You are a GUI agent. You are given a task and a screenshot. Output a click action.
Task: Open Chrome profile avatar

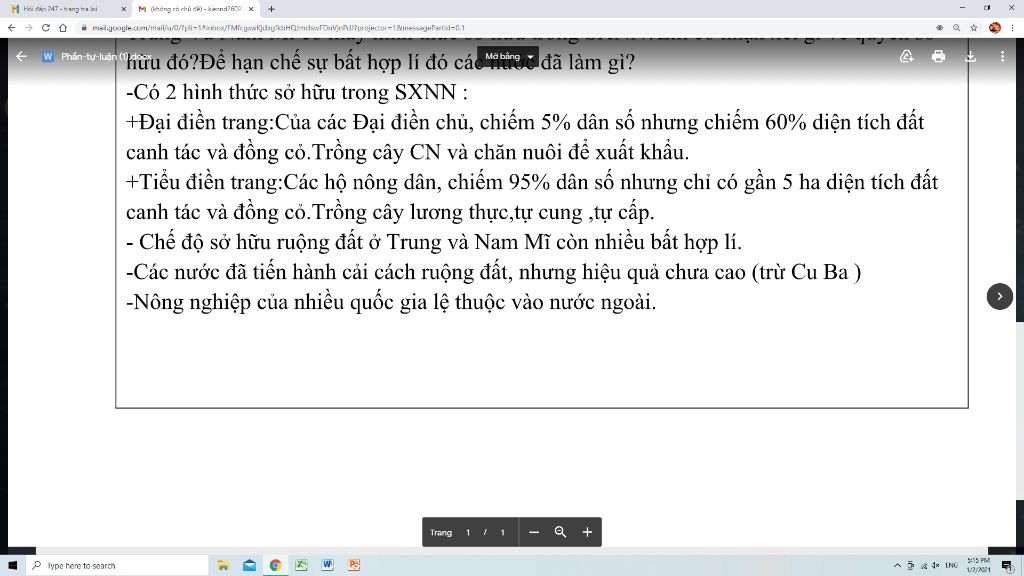[x=995, y=27]
